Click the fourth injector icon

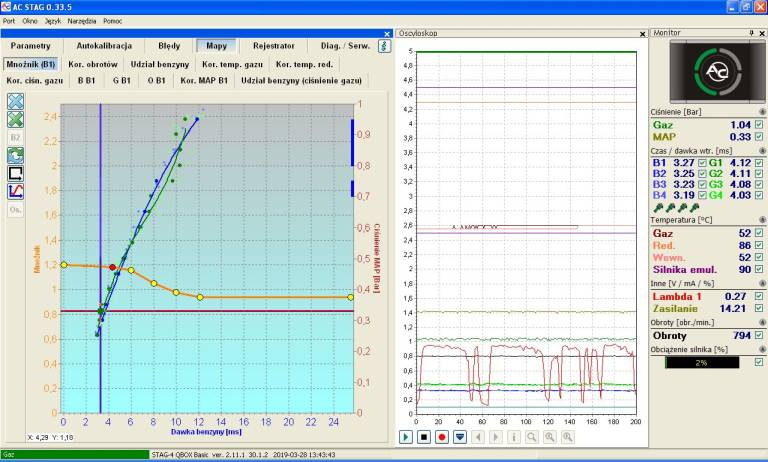coord(694,208)
